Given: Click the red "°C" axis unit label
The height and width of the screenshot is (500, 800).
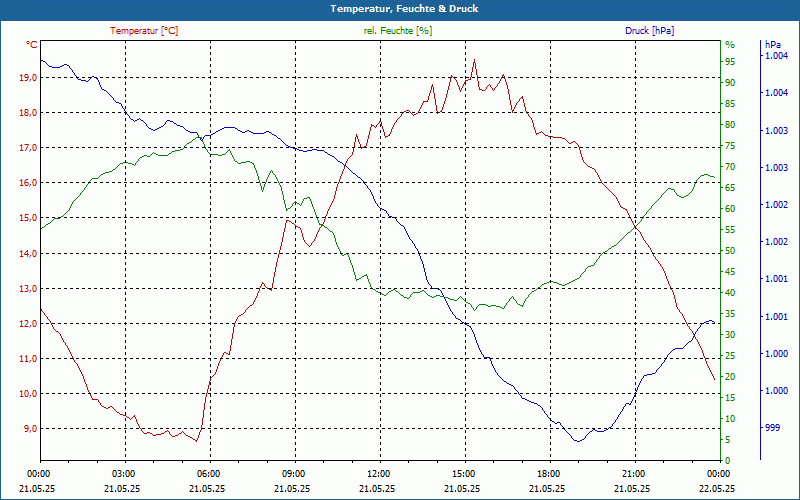Looking at the screenshot, I should [32, 45].
